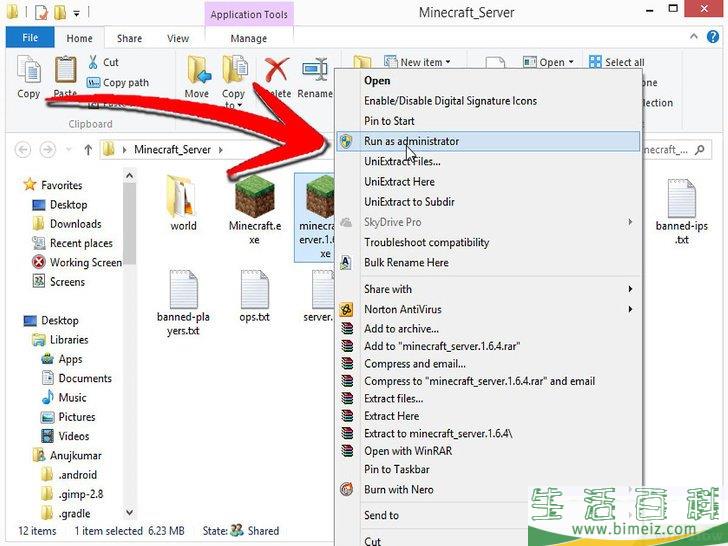Select the ops.txt file icon
Screen dimensions: 728x546
click(254, 289)
